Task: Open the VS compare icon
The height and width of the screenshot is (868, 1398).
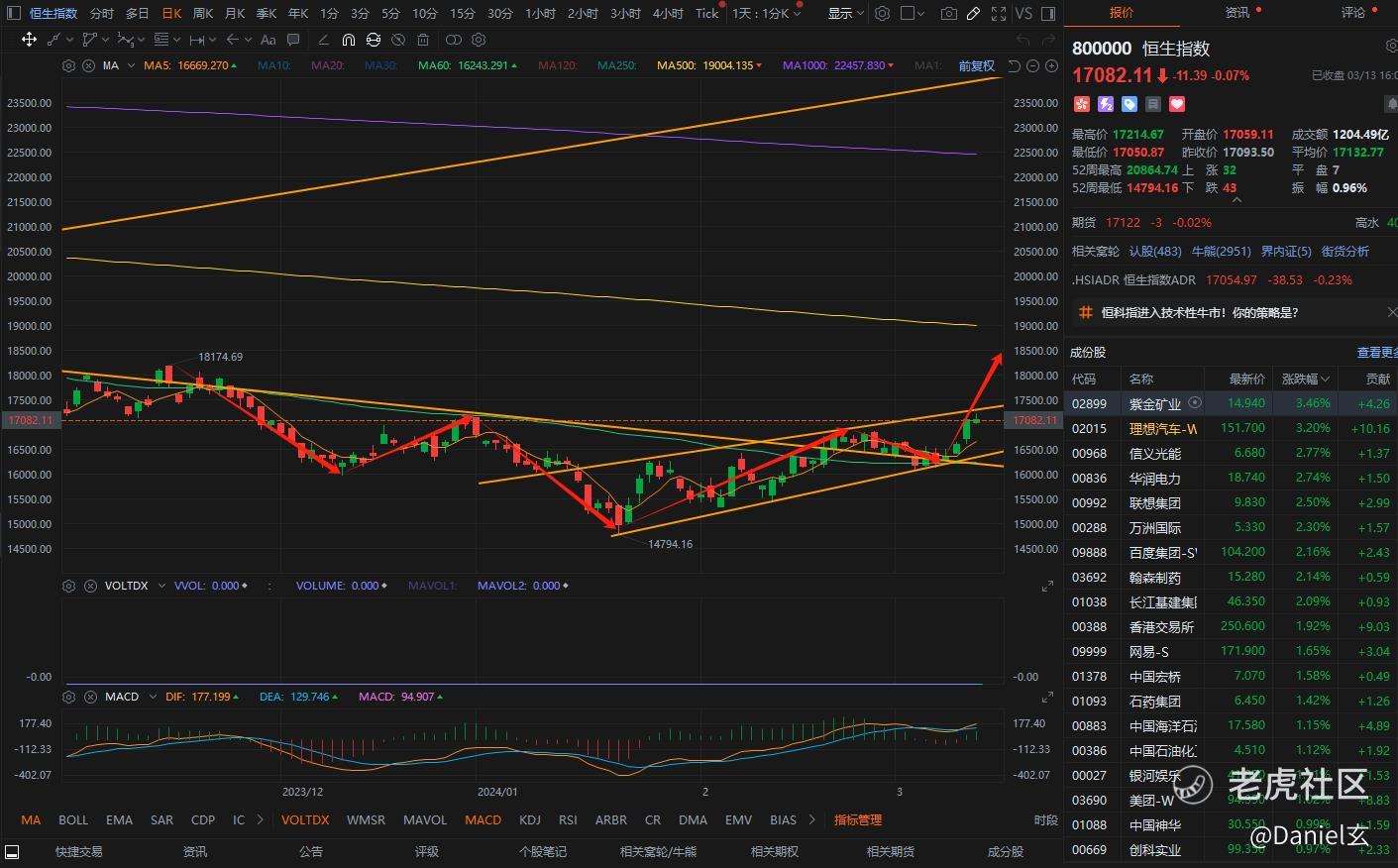Action: click(1023, 13)
